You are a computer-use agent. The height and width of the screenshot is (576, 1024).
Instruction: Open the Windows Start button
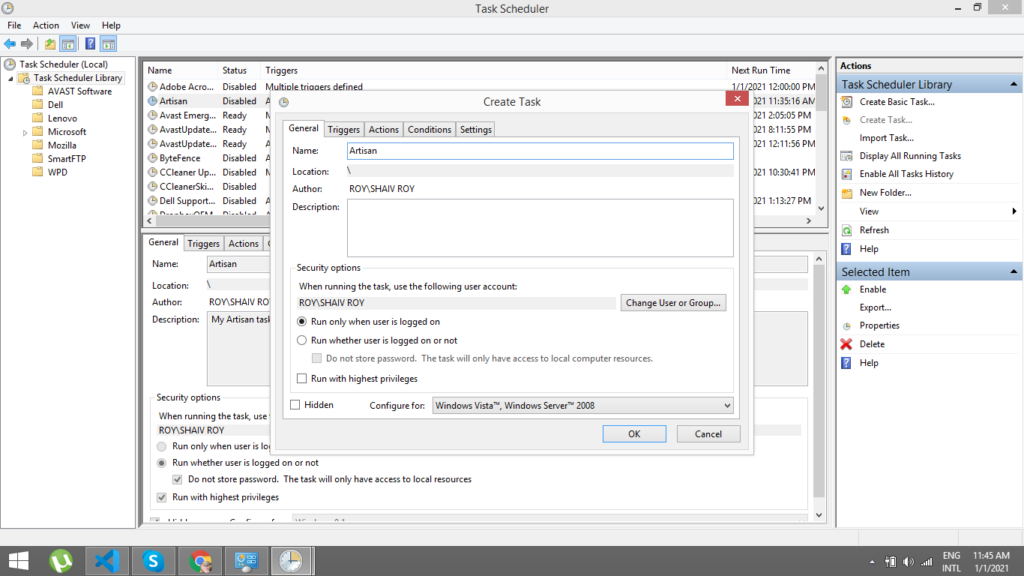click(x=18, y=561)
